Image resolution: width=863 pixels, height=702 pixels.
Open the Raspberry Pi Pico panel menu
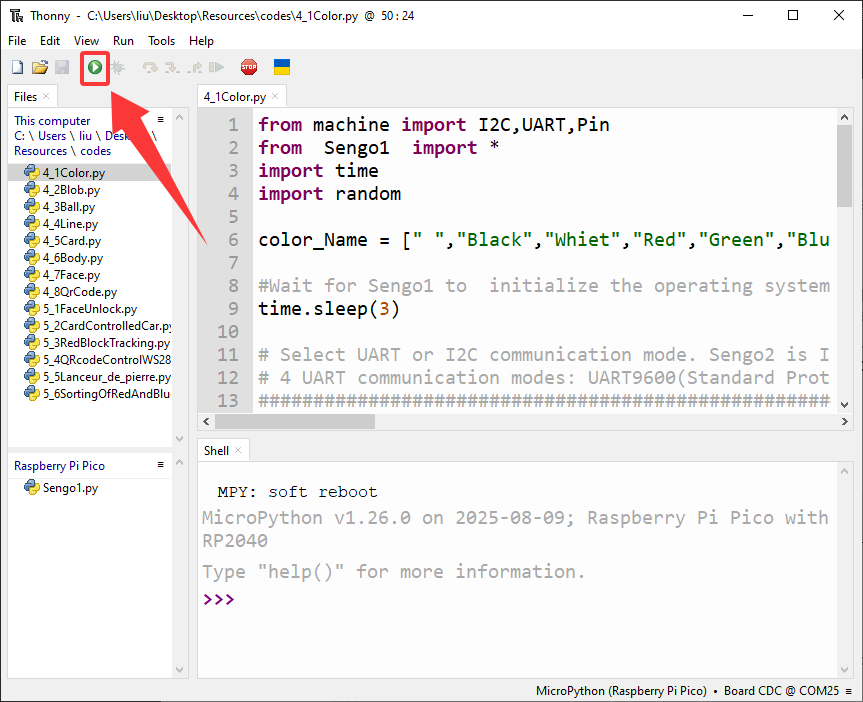[x=161, y=465]
